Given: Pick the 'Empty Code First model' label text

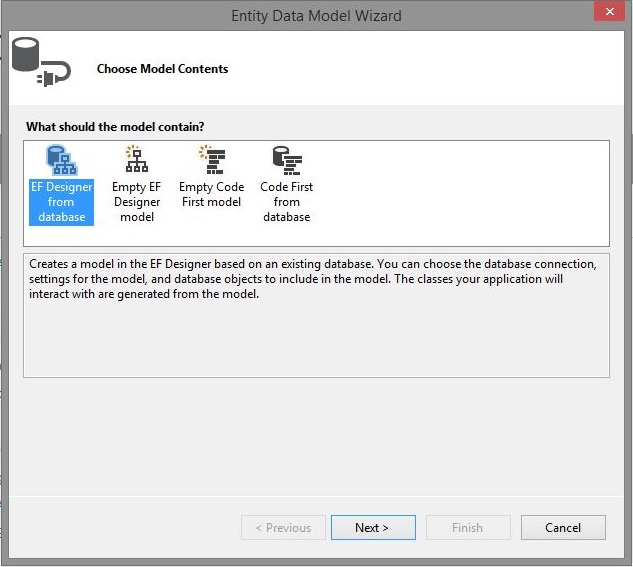Looking at the screenshot, I should 211,194.
